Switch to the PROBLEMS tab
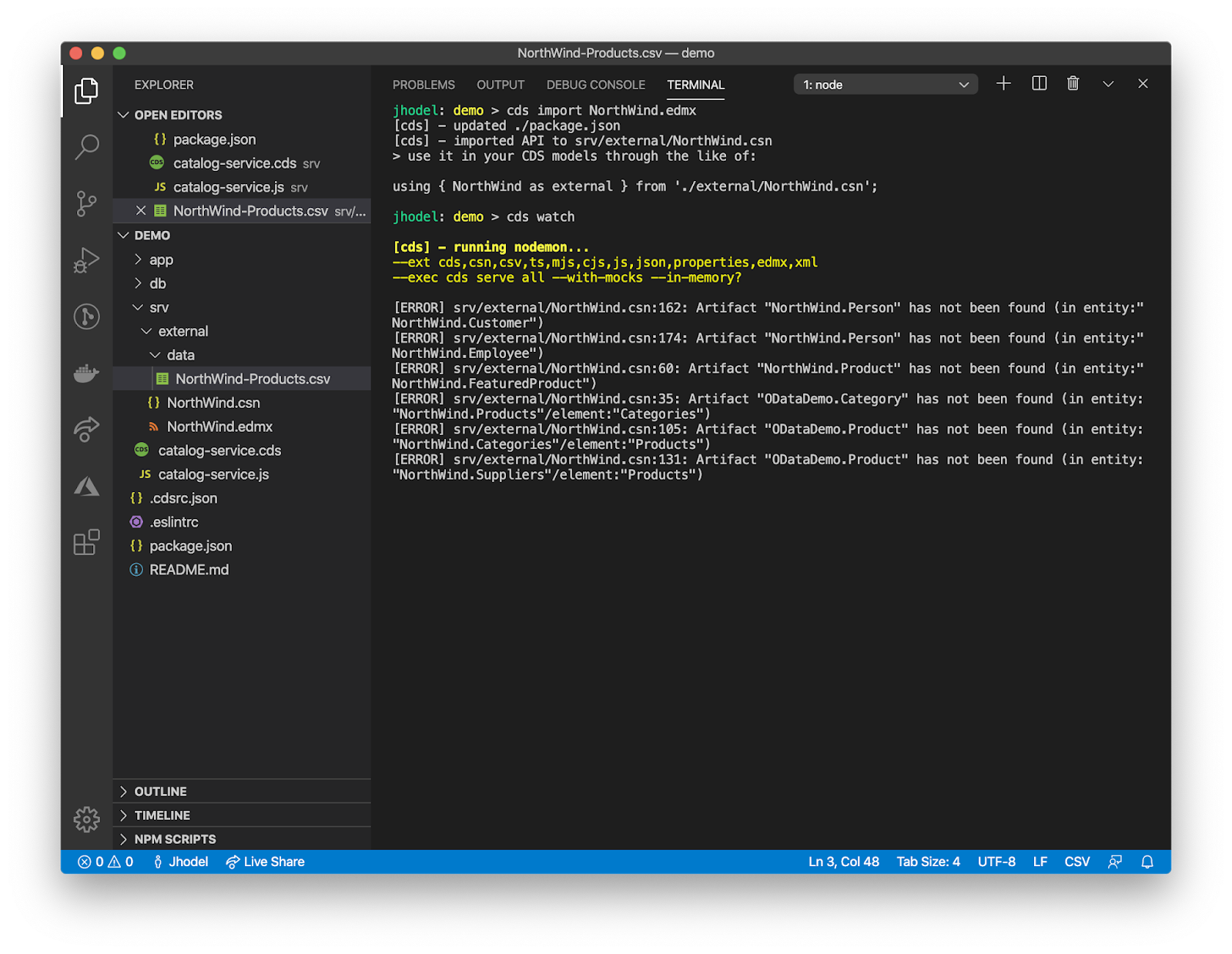This screenshot has height=954, width=1232. 423,85
